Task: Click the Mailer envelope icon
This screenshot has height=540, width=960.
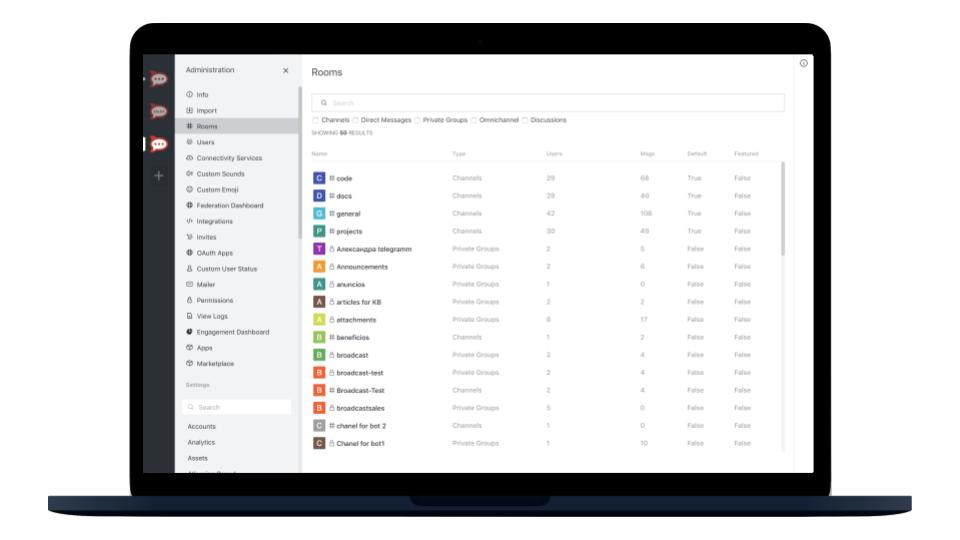Action: (189, 285)
